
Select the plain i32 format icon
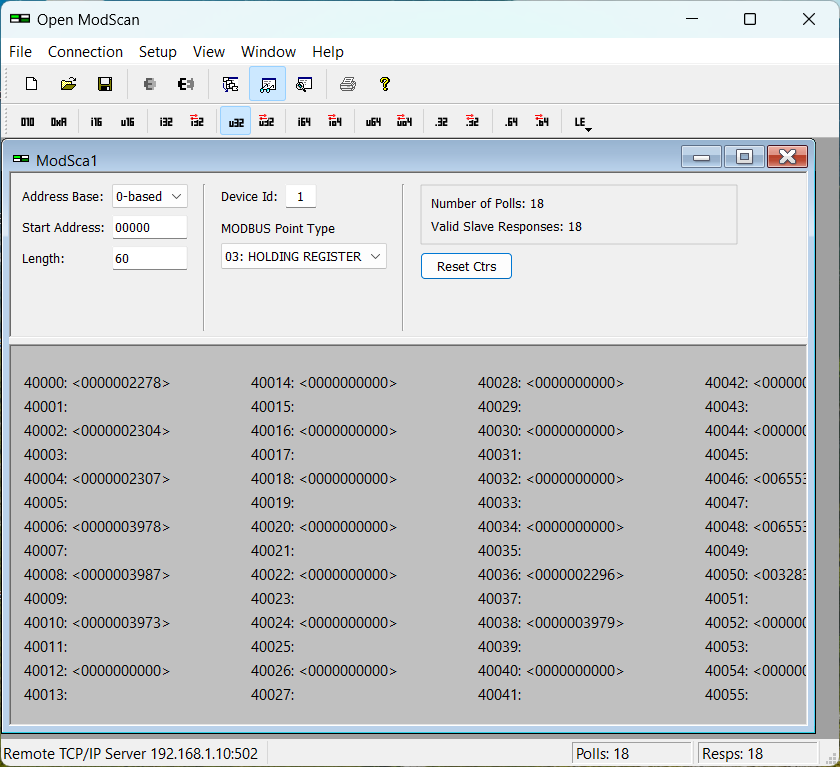[x=166, y=122]
